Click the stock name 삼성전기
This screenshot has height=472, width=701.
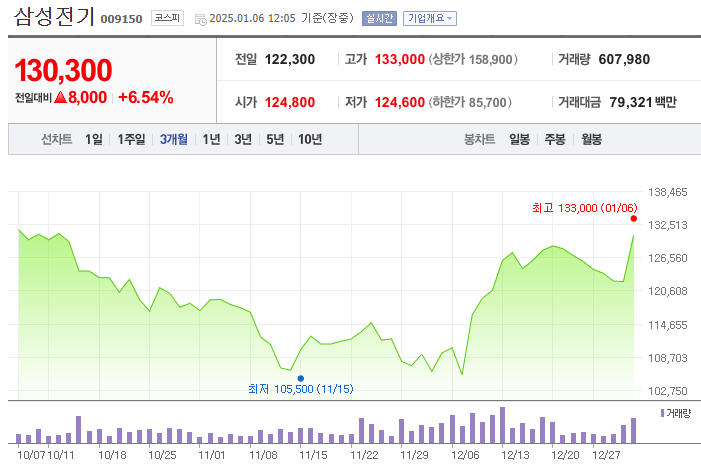pyautogui.click(x=54, y=17)
